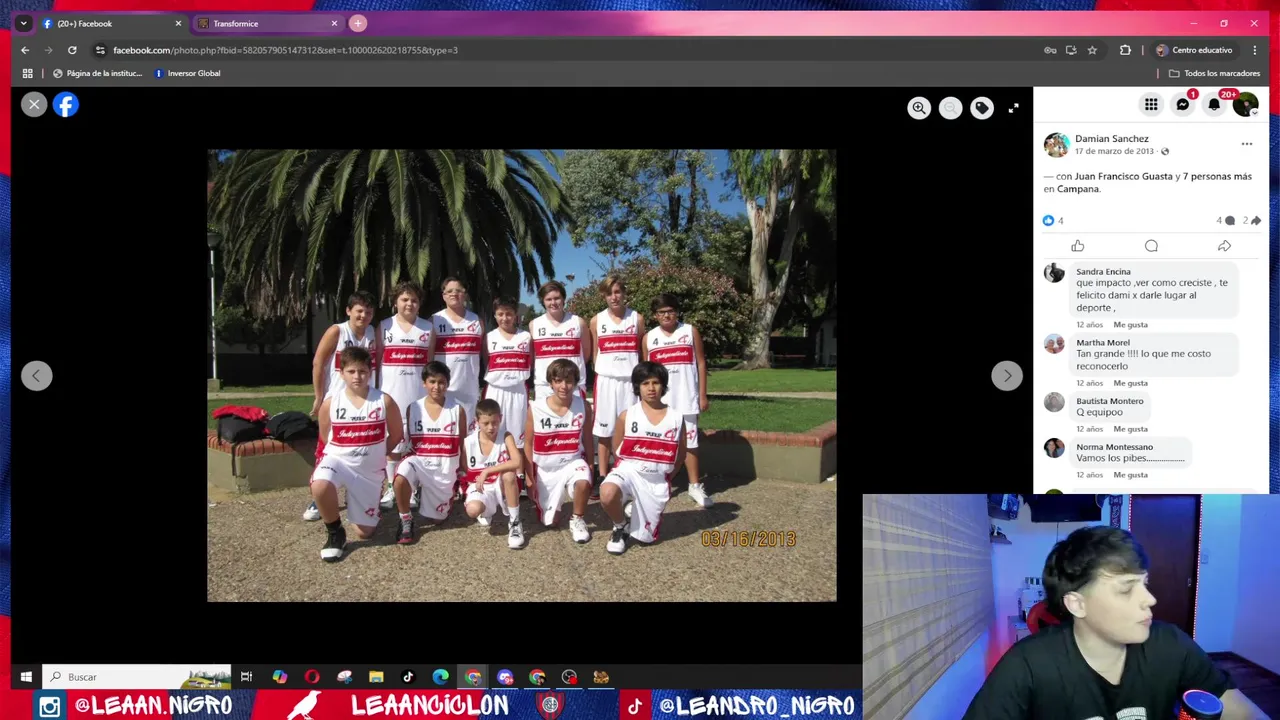Open the Windows Start menu

[x=26, y=677]
